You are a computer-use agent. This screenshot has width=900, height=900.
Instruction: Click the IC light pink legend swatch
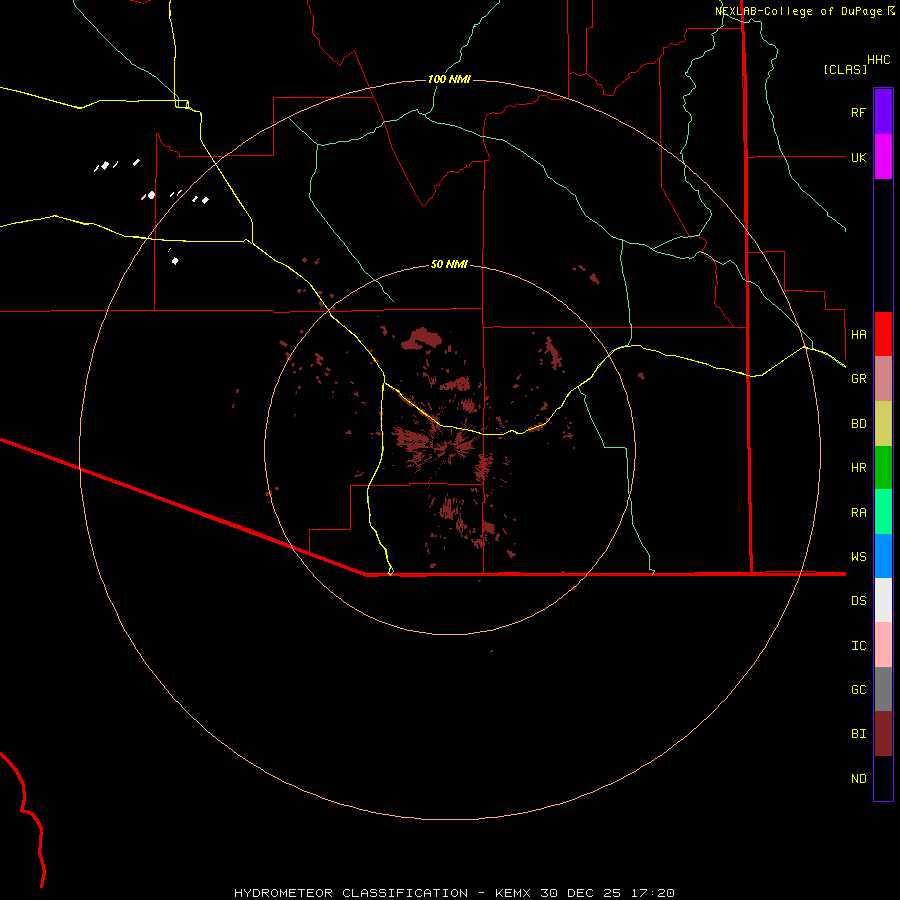coord(883,645)
